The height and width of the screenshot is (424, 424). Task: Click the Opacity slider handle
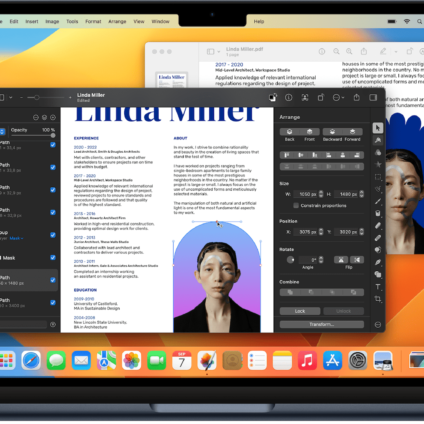click(x=53, y=136)
